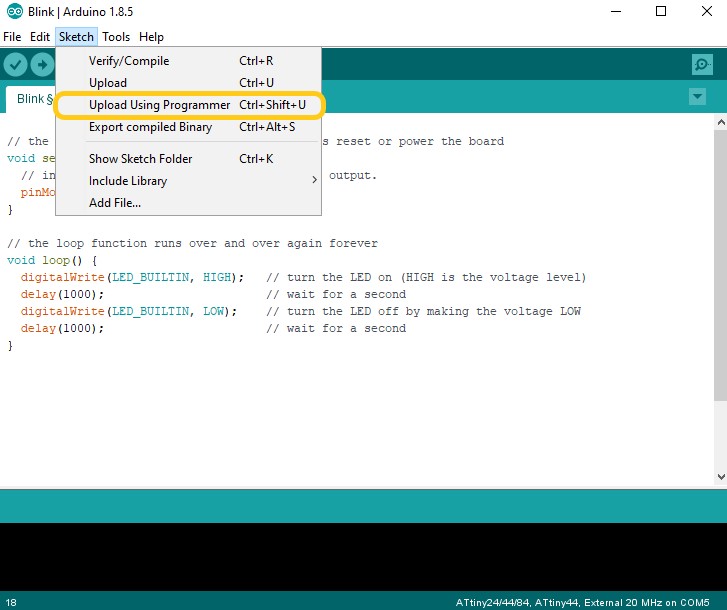Click the editor scrollbar up arrow

click(721, 122)
